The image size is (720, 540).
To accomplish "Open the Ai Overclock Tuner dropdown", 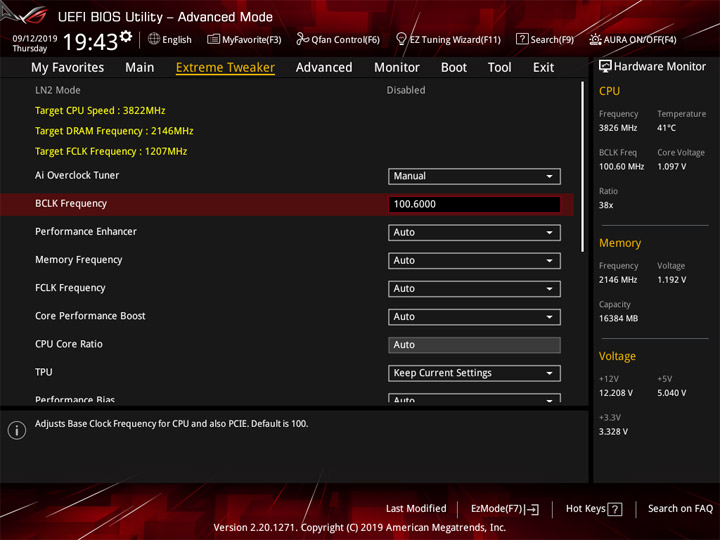I will [x=474, y=176].
